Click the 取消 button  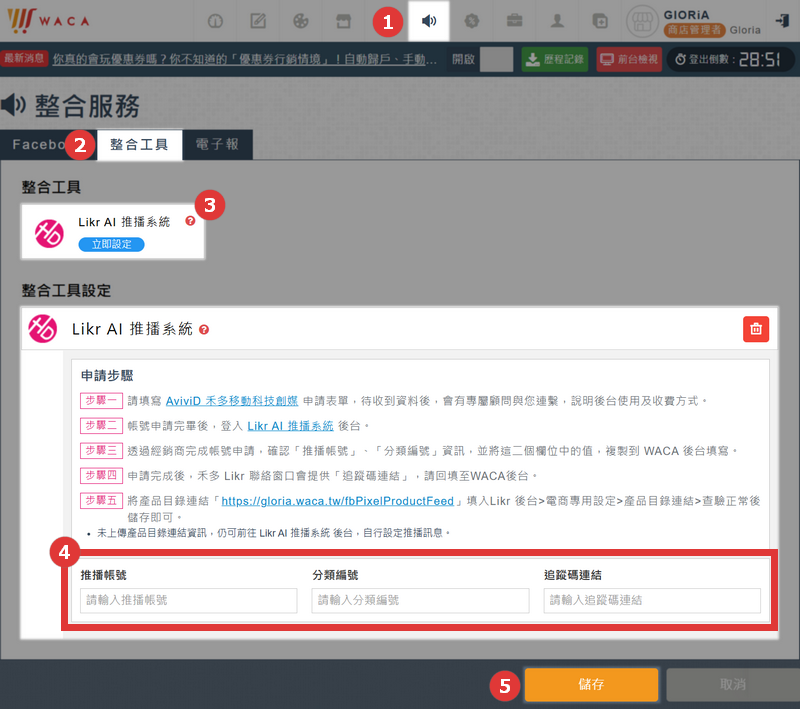(733, 685)
